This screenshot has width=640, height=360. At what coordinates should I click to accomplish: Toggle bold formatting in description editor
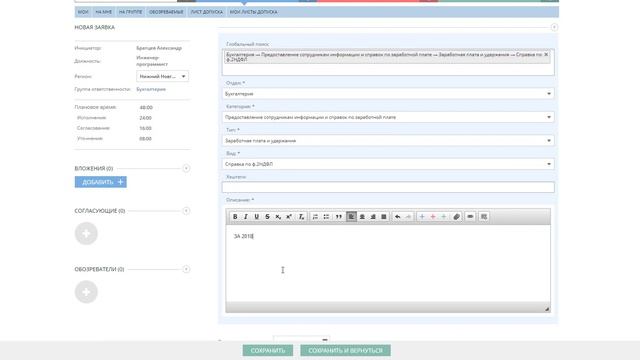click(x=235, y=217)
